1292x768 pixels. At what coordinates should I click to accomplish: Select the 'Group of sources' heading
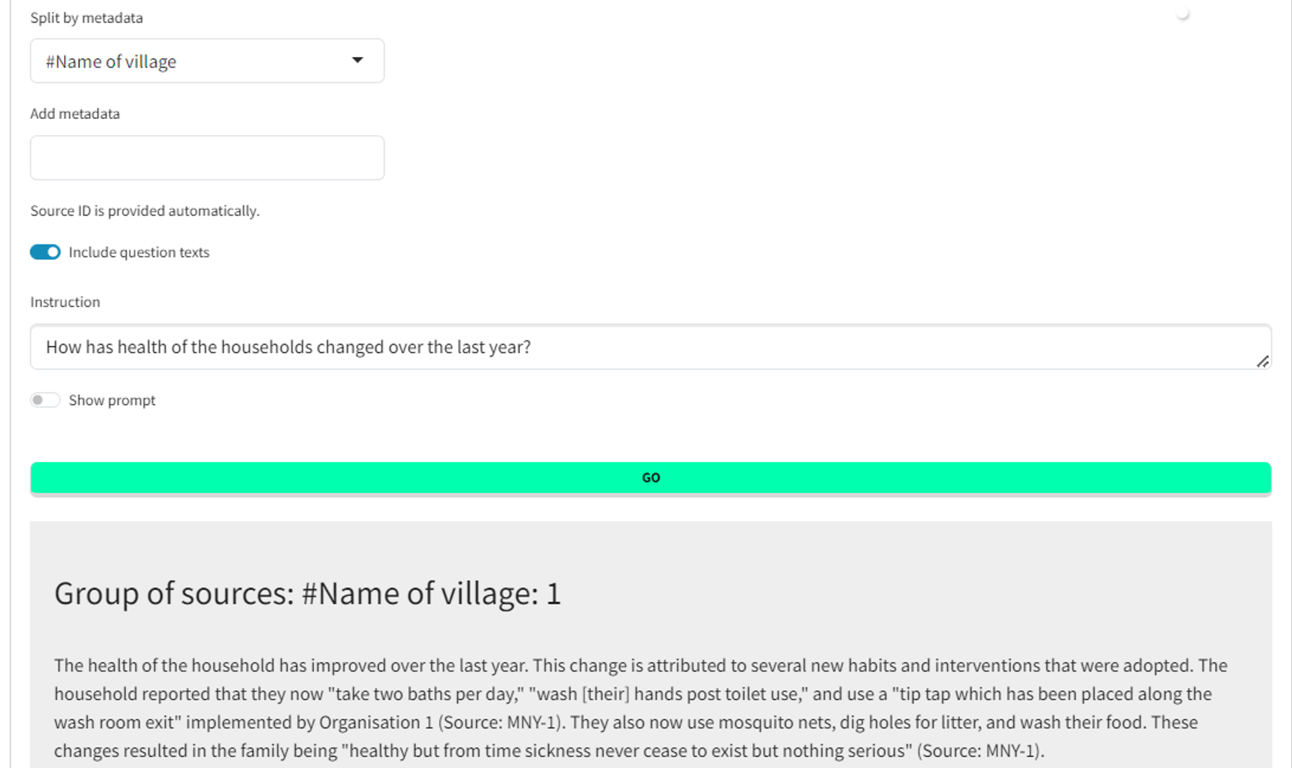[x=307, y=594]
